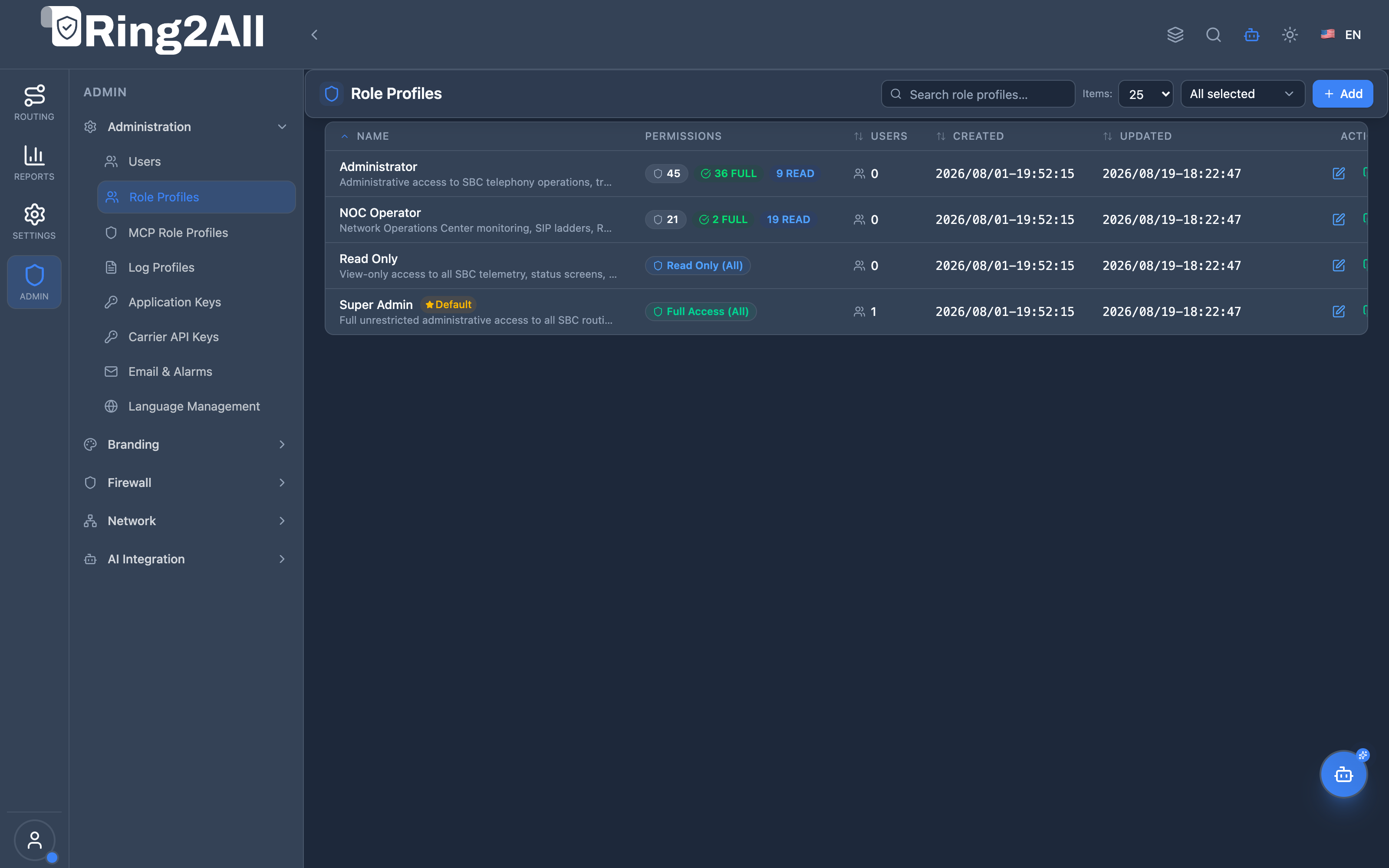Image resolution: width=1389 pixels, height=868 pixels.
Task: Collapse the Administration menu group
Action: [185, 127]
